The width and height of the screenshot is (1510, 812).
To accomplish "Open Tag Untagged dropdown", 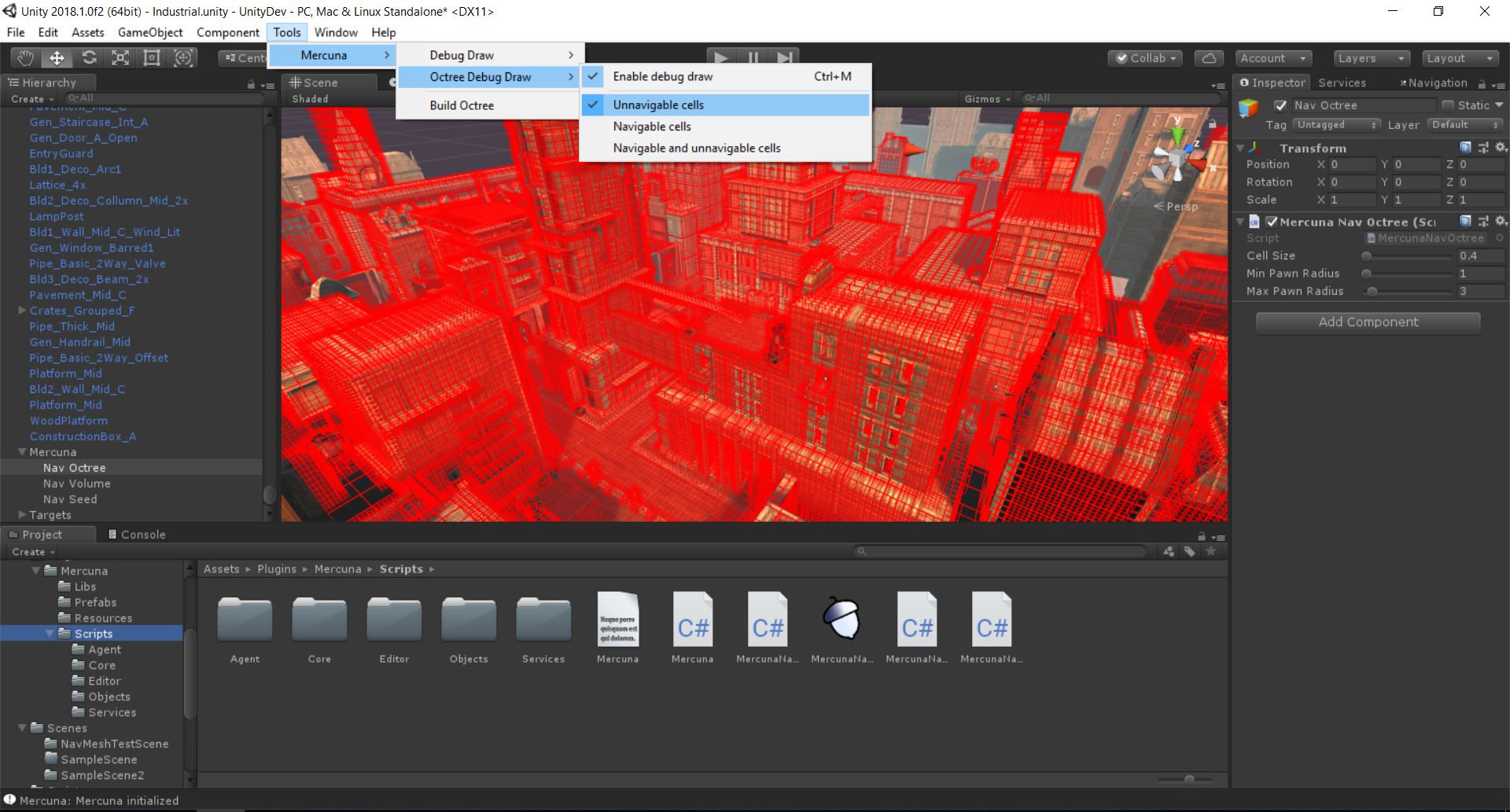I will (x=1337, y=125).
